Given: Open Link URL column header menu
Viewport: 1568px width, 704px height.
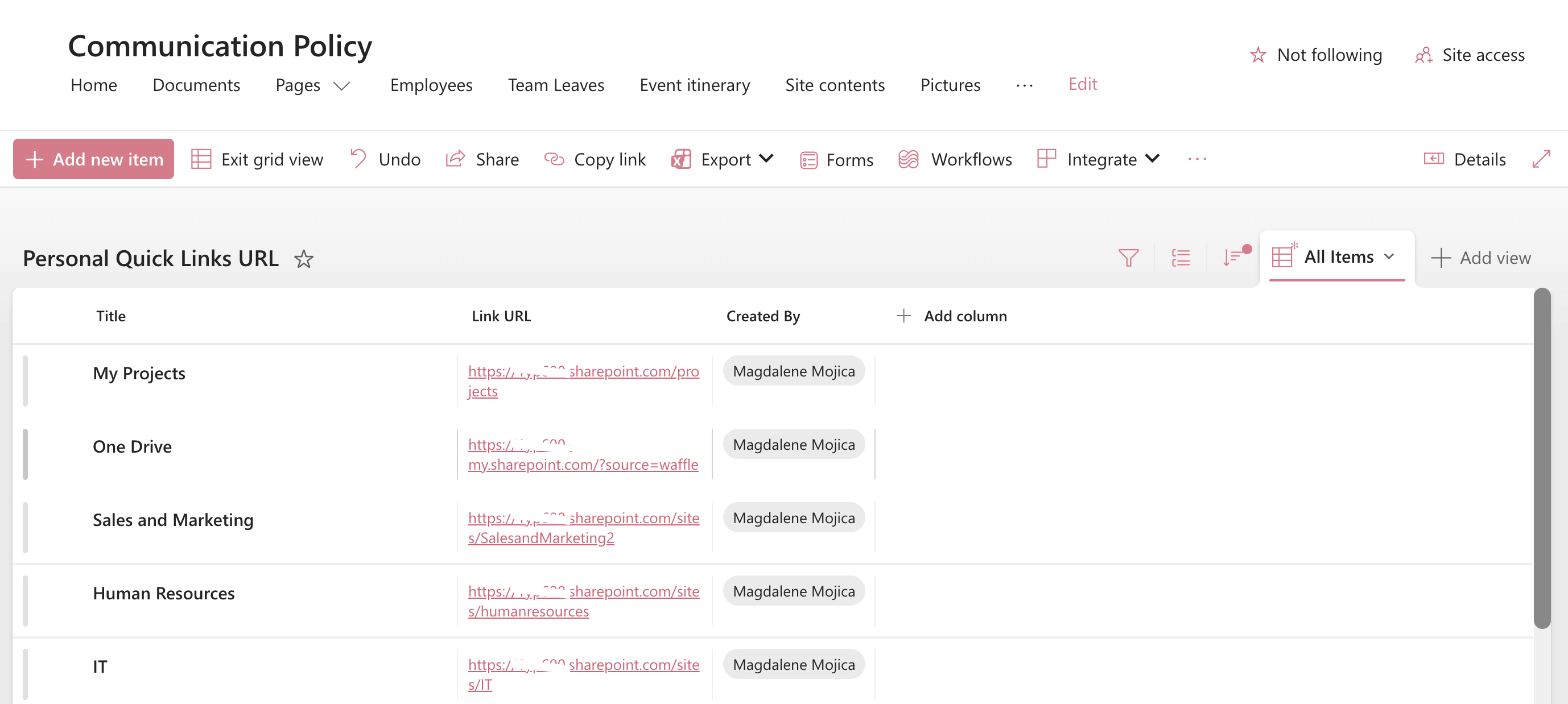Looking at the screenshot, I should coord(501,316).
